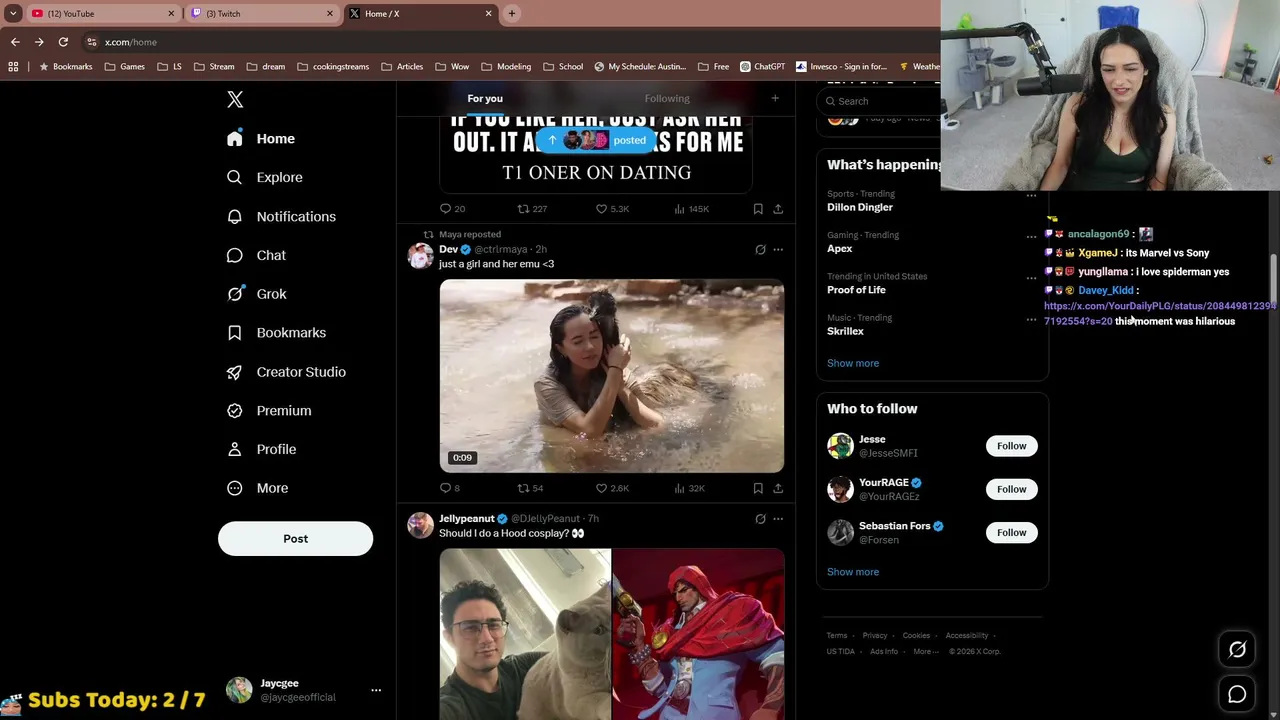Switch to the Twitch browser tab

(x=262, y=14)
